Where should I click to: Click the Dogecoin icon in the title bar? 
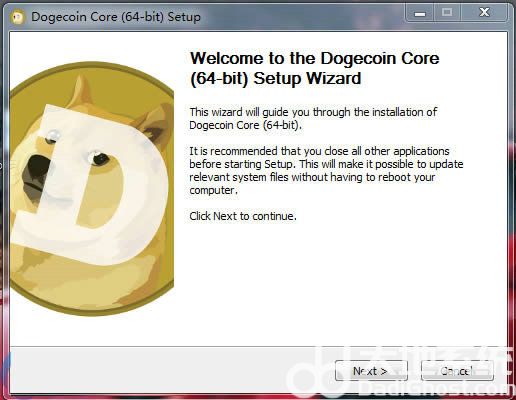18,17
